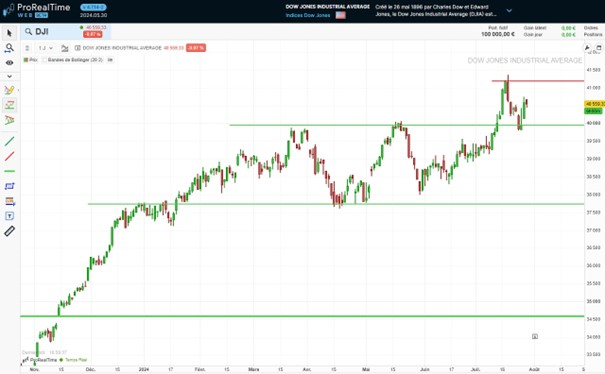Click the Temps Réel status indicator
The height and width of the screenshot is (374, 605).
click(73, 360)
